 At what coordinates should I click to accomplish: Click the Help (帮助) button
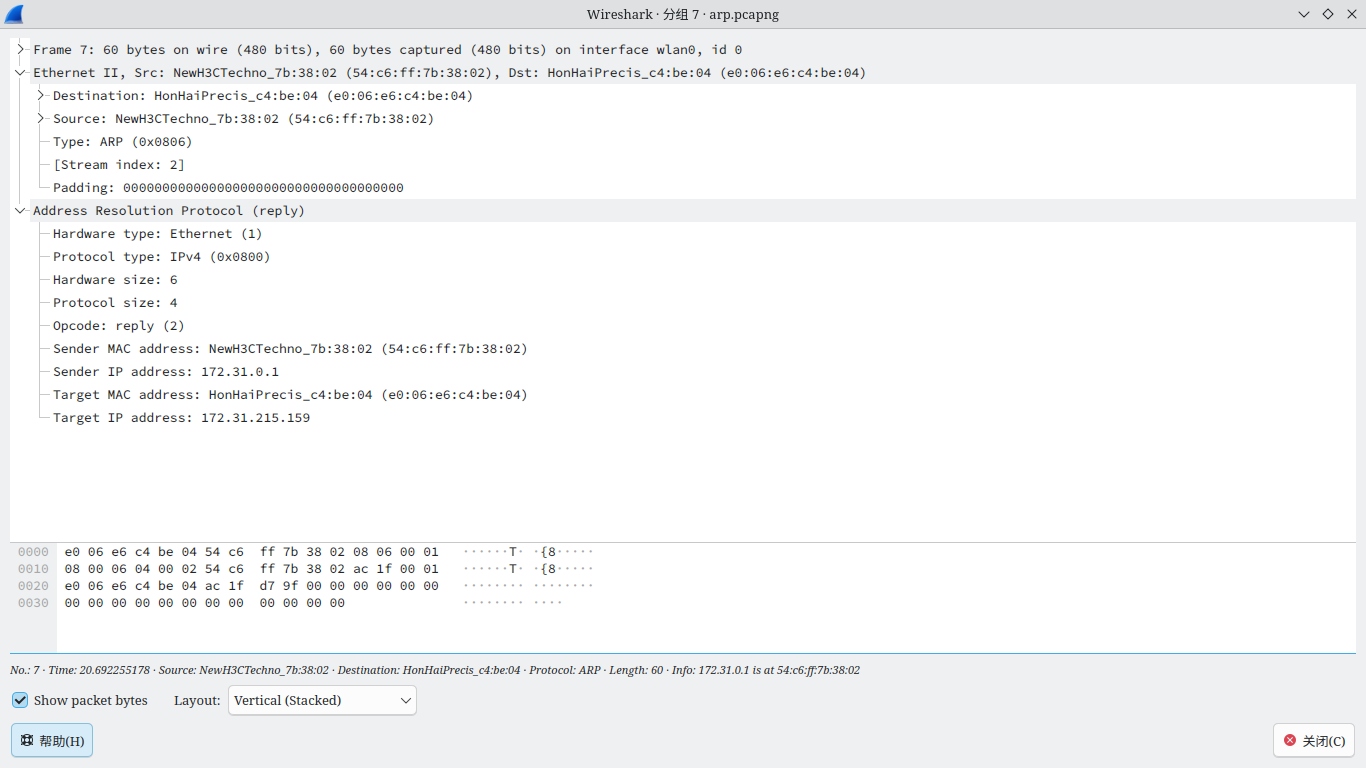coord(52,741)
